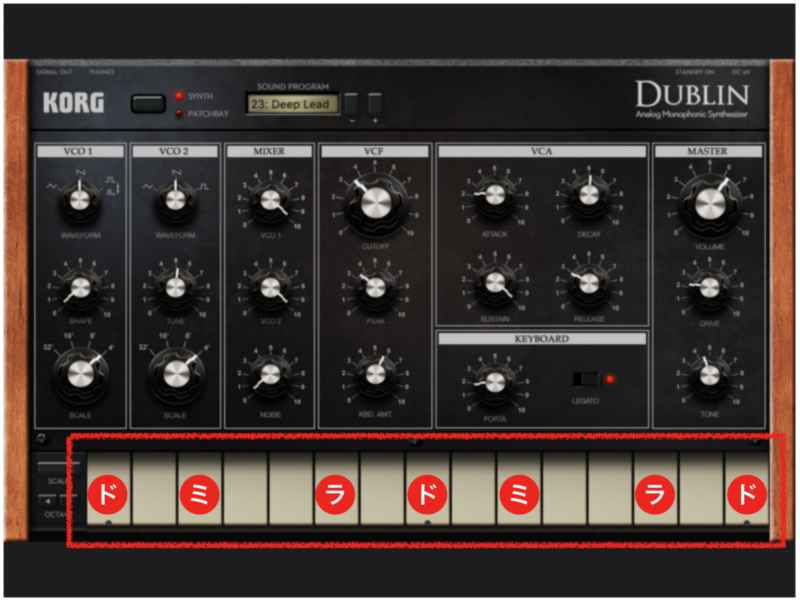Select the VCA RELEASE knob
The height and width of the screenshot is (603, 800).
[x=589, y=283]
